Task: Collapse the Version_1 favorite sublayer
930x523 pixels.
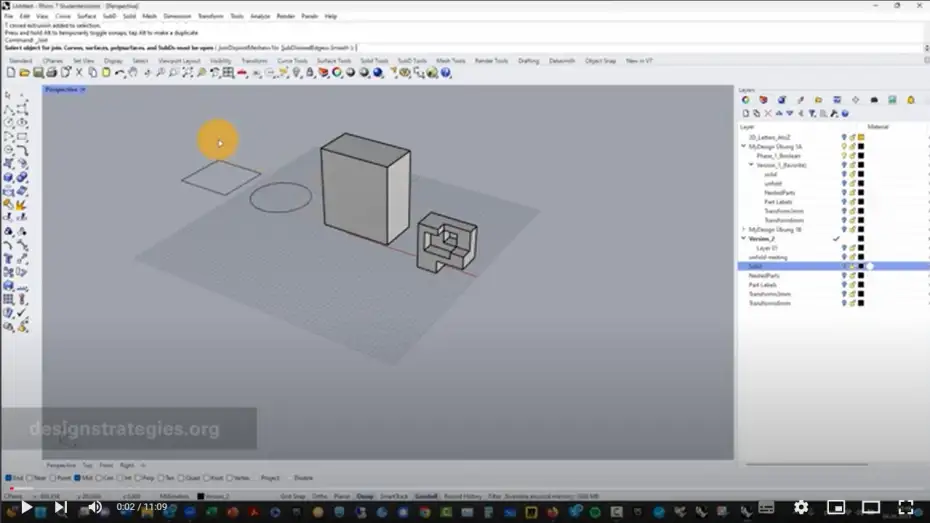Action: [x=751, y=165]
